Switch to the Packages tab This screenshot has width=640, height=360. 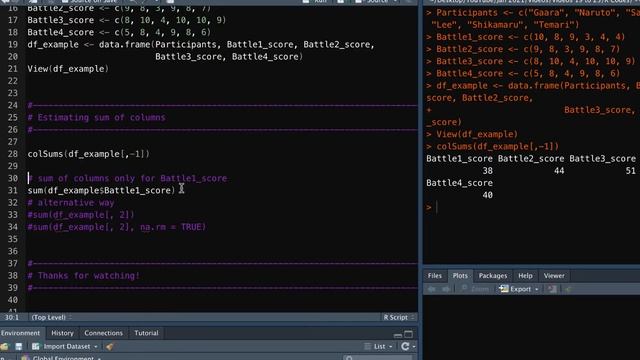(493, 276)
